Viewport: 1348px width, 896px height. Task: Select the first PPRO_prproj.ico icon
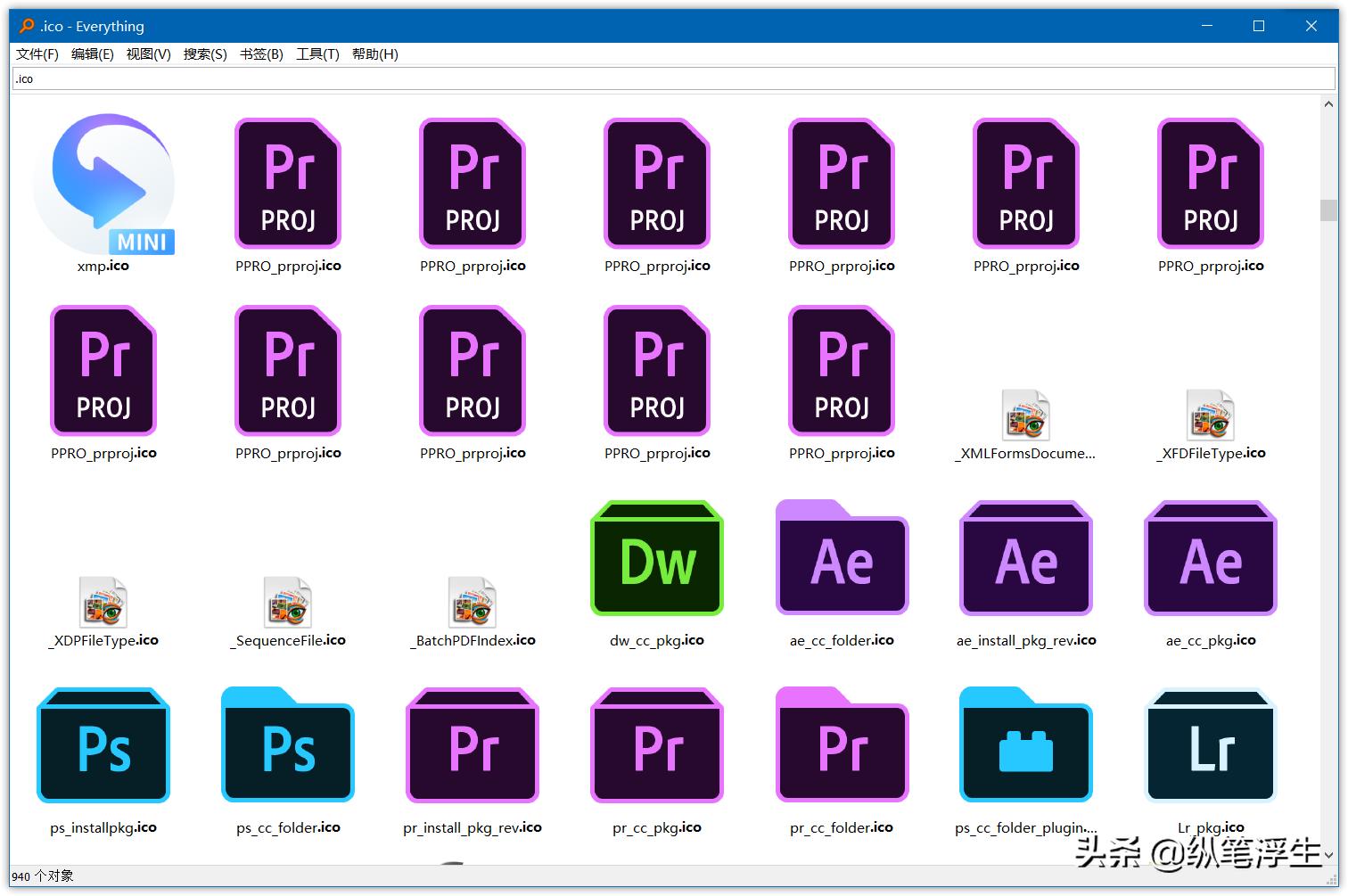[287, 185]
